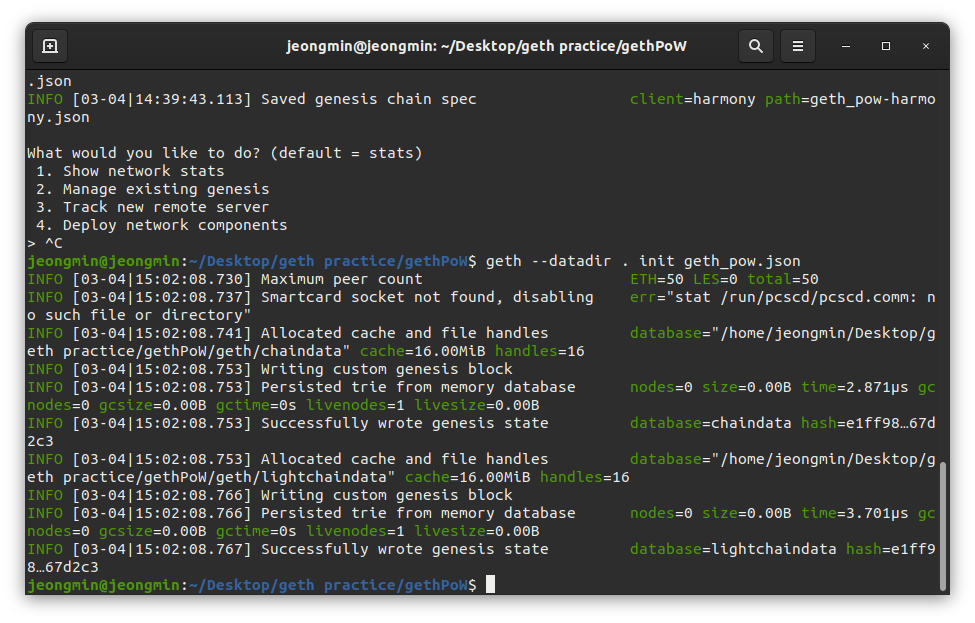Click 'hash=e1ff98…67d' text

pyautogui.click(x=868, y=423)
